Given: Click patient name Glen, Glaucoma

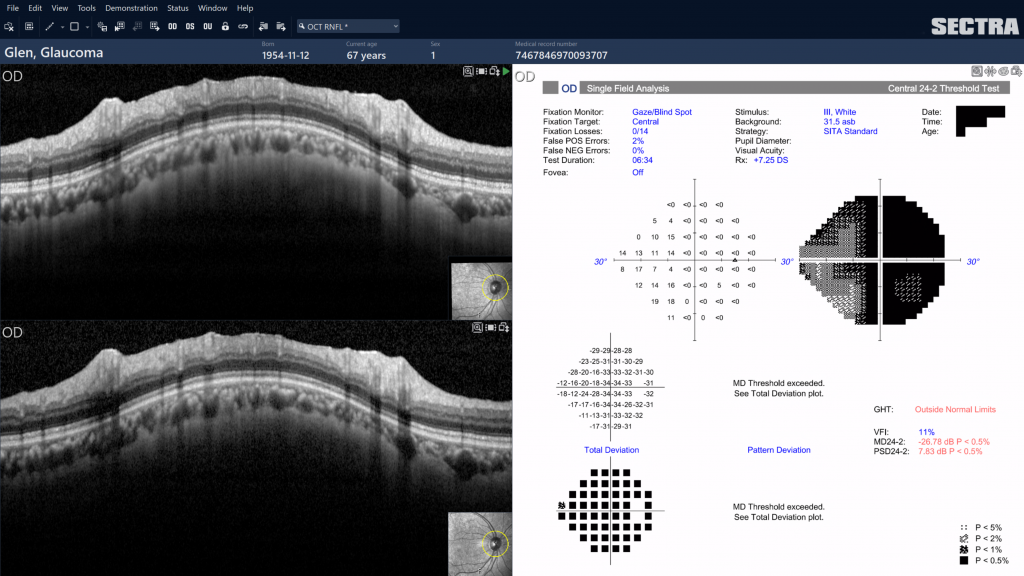Looking at the screenshot, I should tap(54, 52).
